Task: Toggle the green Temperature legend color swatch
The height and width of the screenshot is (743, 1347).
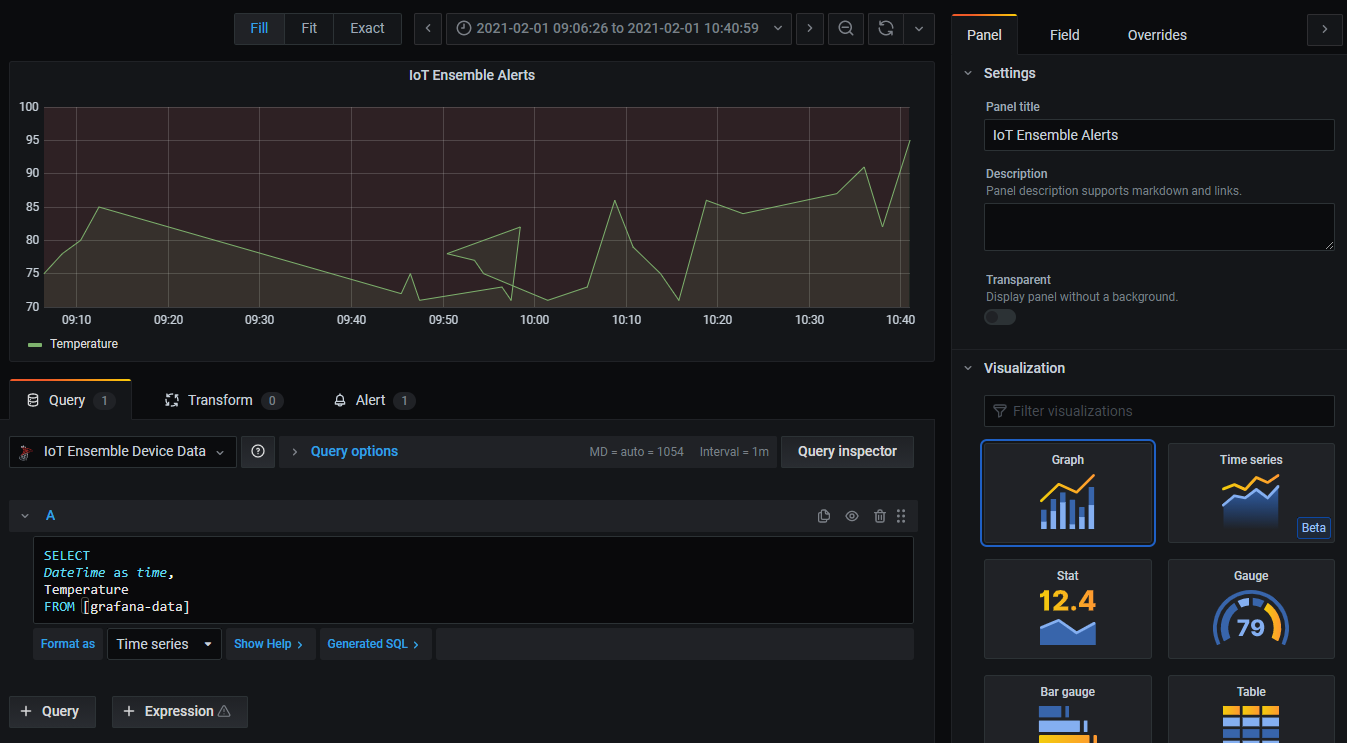Action: pos(35,344)
